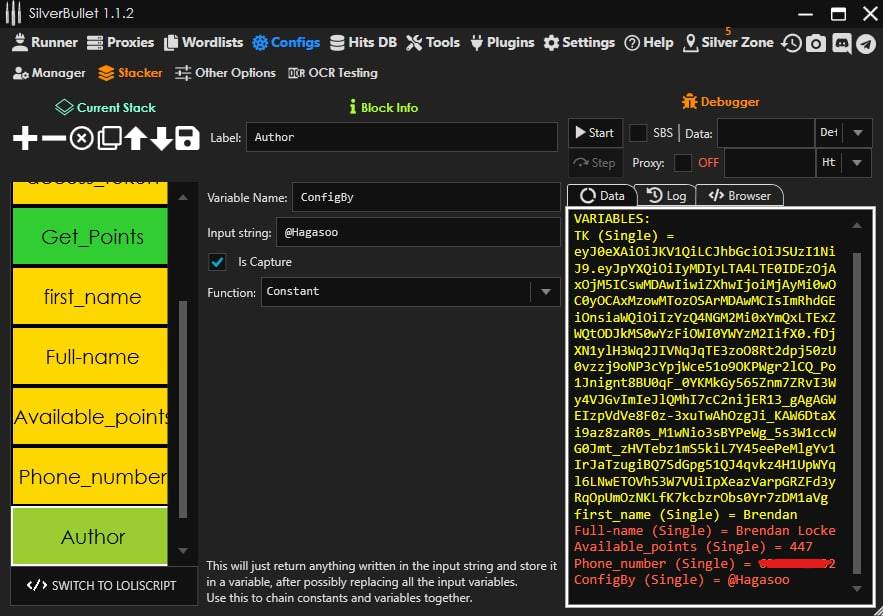Enable the SBS checkbox
The image size is (883, 616).
click(x=638, y=132)
